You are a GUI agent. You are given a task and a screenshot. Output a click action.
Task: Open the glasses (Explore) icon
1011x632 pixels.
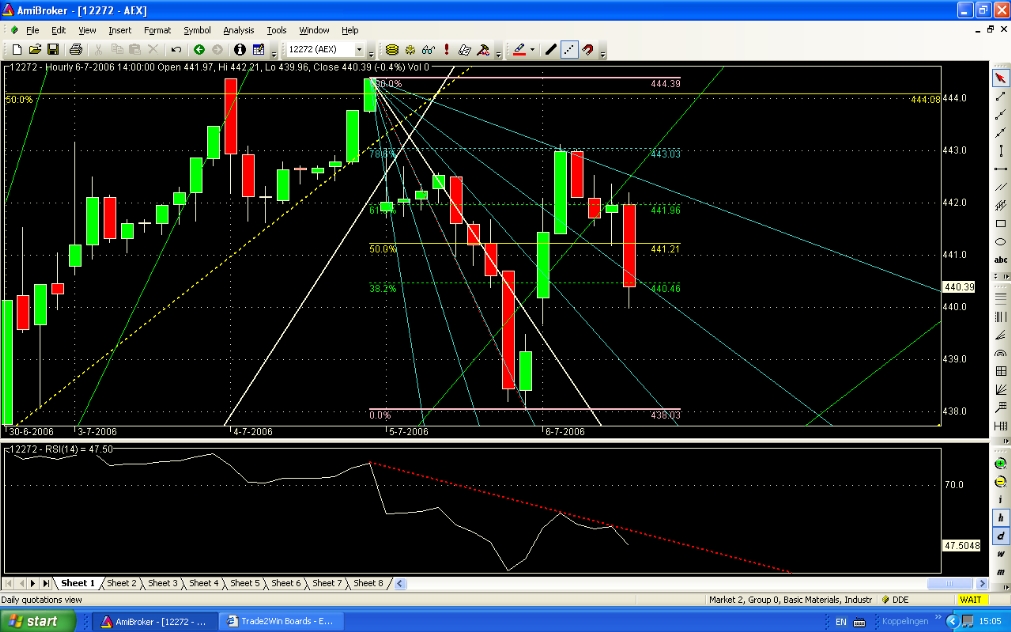tap(428, 50)
